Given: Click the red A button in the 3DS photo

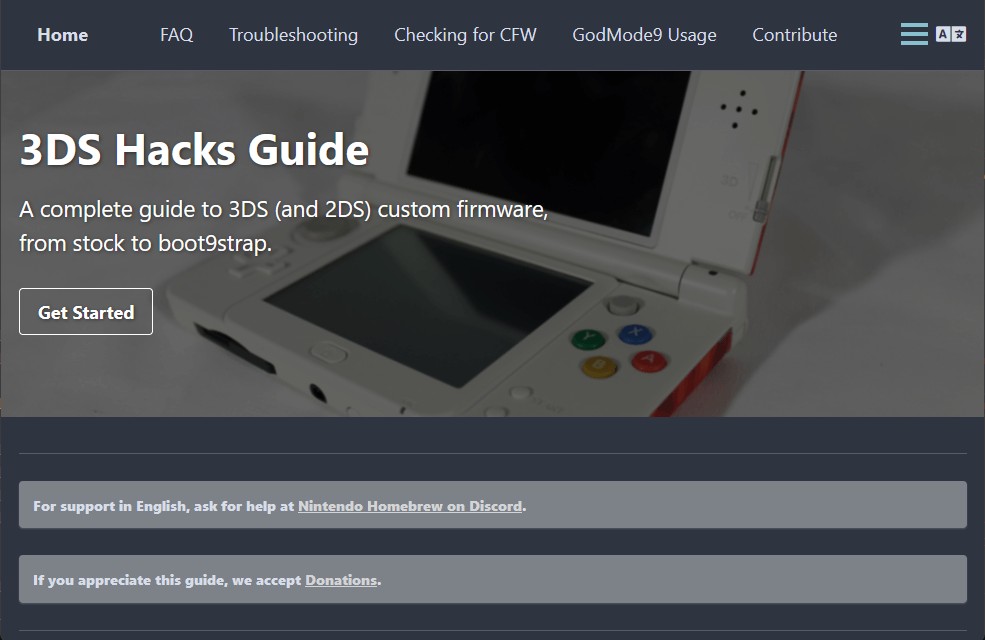Looking at the screenshot, I should 649,361.
